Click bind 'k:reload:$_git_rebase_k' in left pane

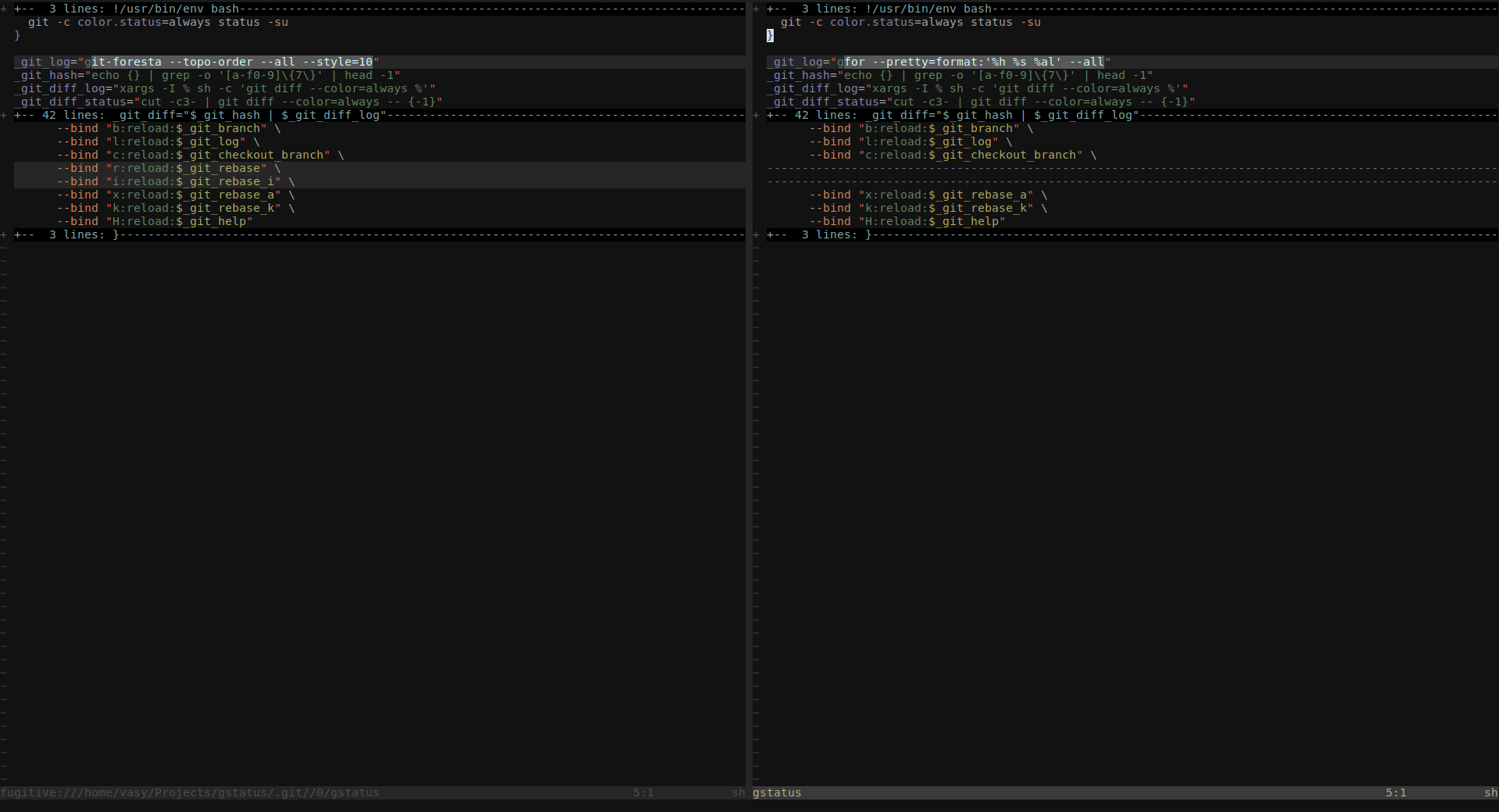[x=176, y=208]
